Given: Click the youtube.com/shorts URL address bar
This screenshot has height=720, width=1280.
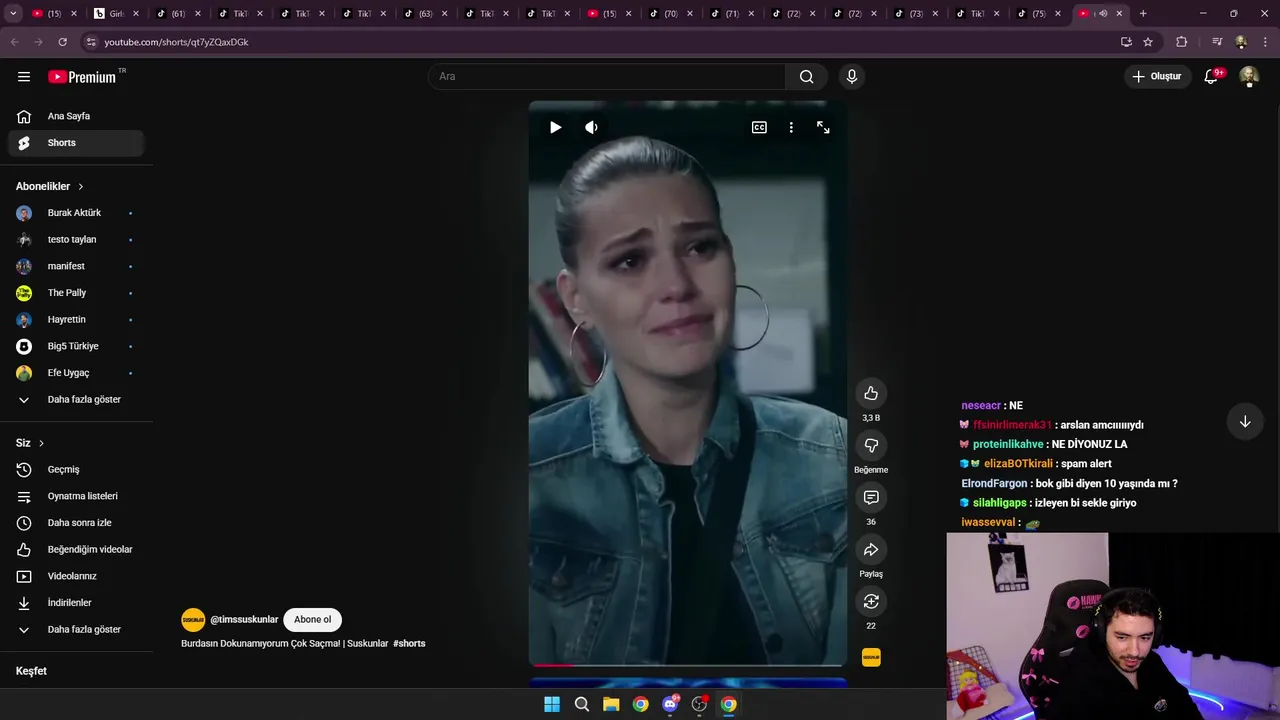Looking at the screenshot, I should [x=600, y=42].
